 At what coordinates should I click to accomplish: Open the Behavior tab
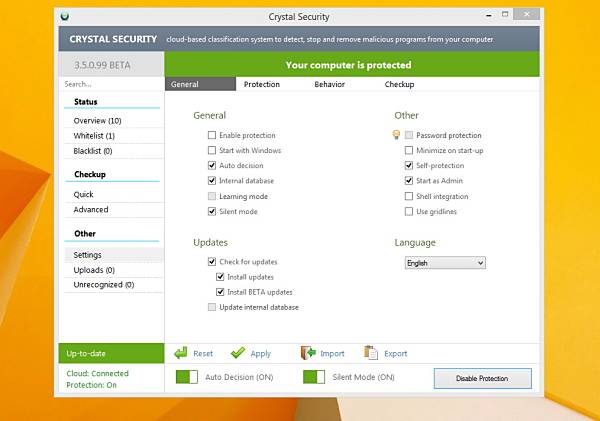(x=329, y=84)
